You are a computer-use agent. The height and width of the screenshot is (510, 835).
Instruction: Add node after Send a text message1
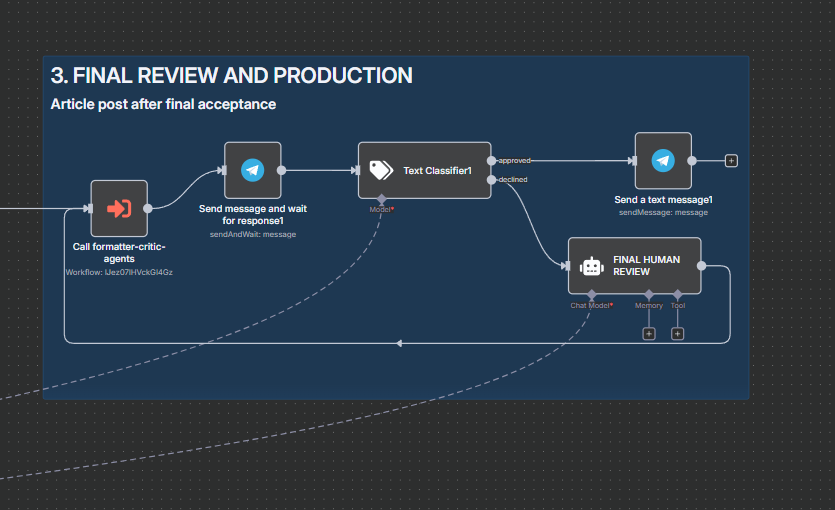click(731, 160)
